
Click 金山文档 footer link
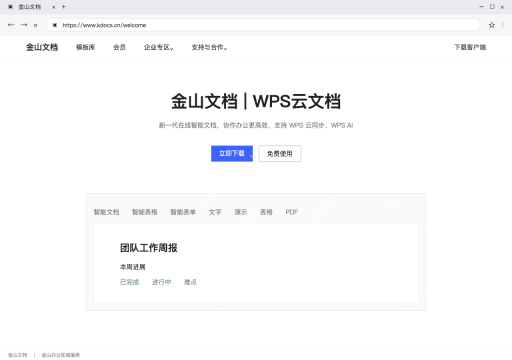coord(18,355)
